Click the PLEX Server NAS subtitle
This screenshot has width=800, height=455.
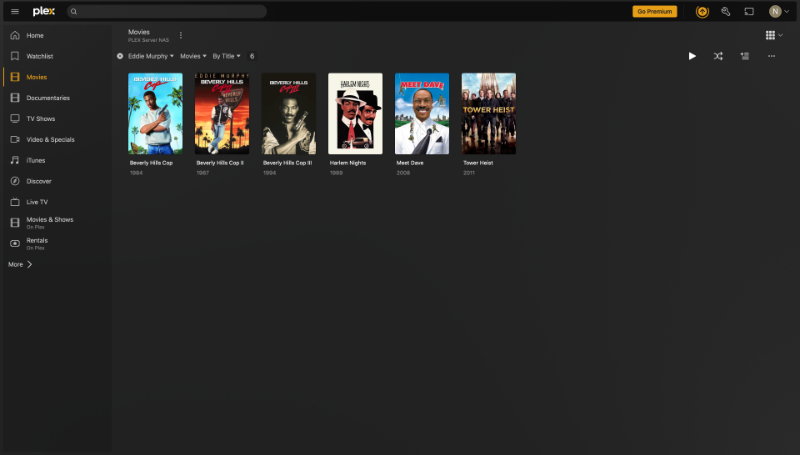point(148,40)
